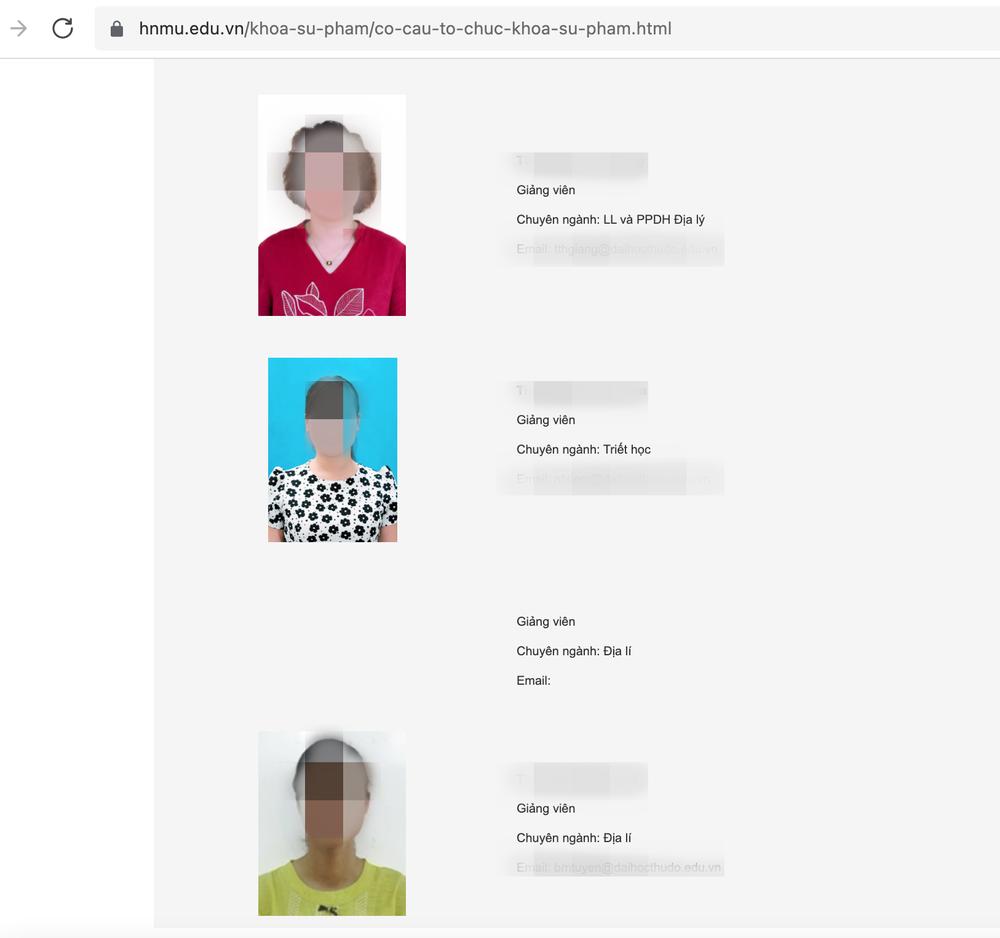
Task: Click 'Giảng viên' label of entry without photo
Action: (546, 621)
